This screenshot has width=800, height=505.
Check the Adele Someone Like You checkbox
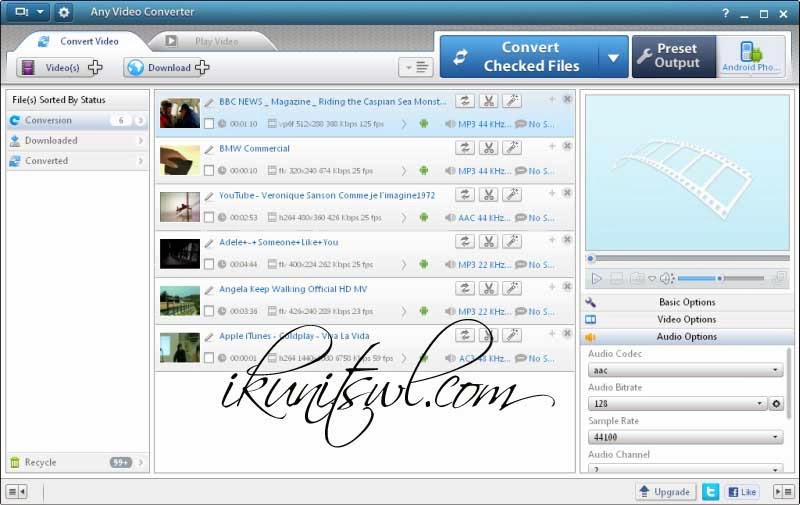click(x=209, y=264)
